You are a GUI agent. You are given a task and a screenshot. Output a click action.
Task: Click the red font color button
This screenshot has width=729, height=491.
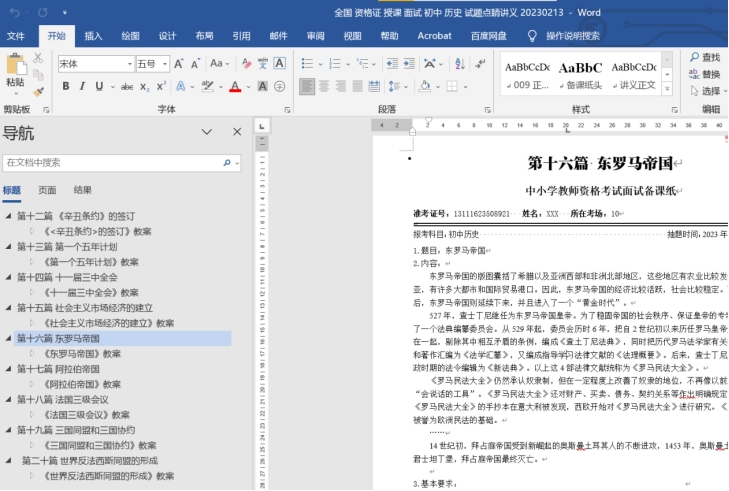(x=233, y=87)
